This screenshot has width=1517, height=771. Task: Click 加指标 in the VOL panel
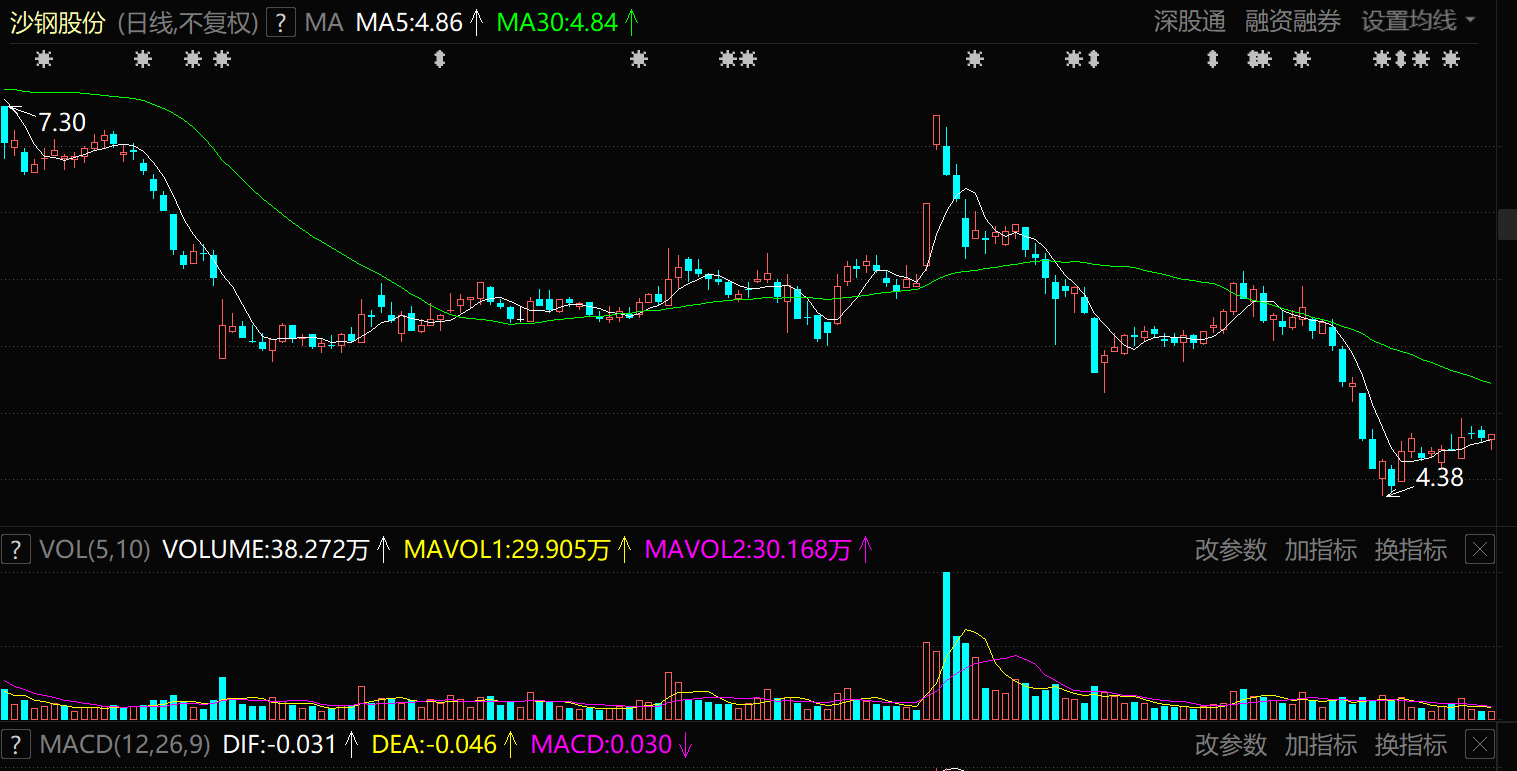tap(1321, 549)
